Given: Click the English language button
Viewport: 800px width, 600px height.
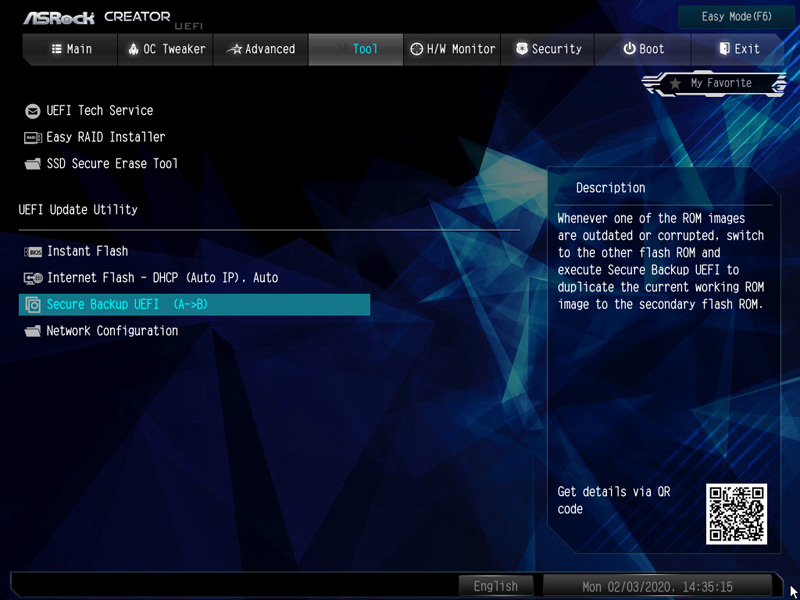Looking at the screenshot, I should 496,586.
